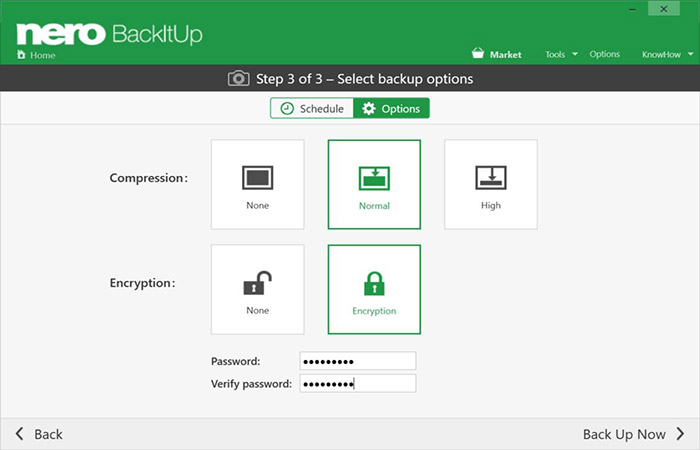The height and width of the screenshot is (450, 700).
Task: Click the gear icon on the Options tab
Action: click(369, 108)
